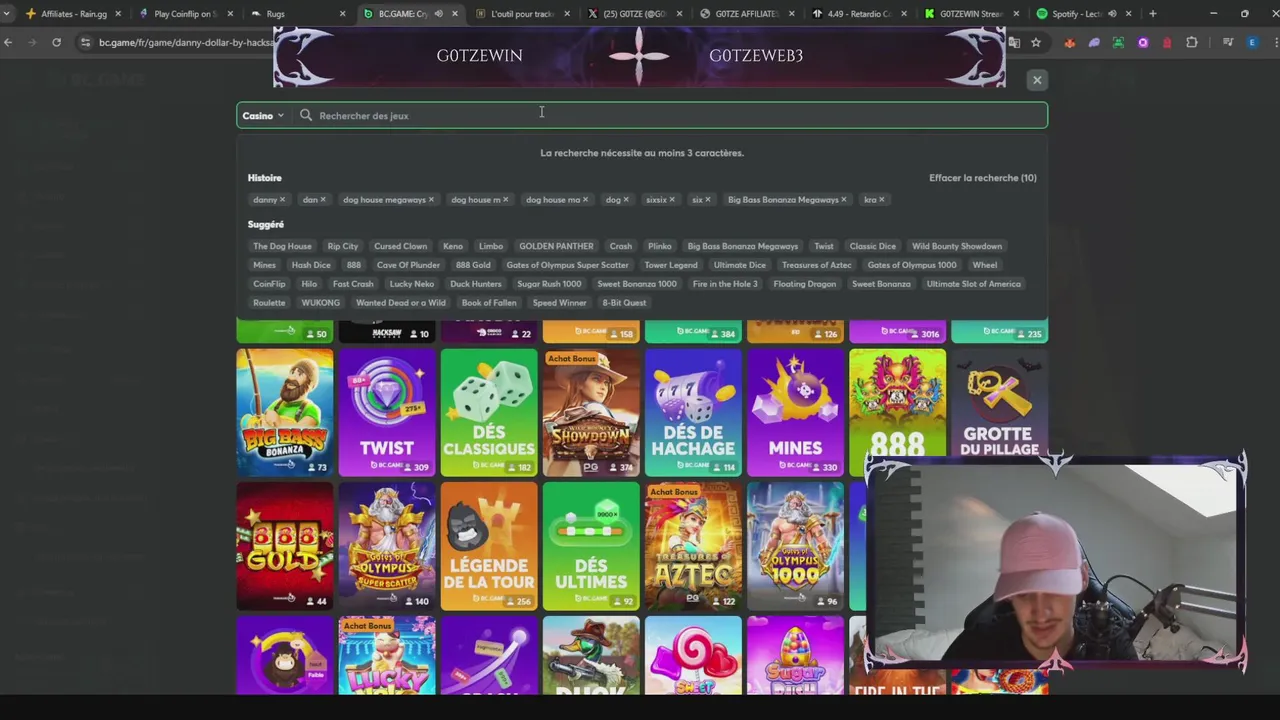Open Légende de la Tour thumbnail
The height and width of the screenshot is (720, 1280).
(x=489, y=546)
